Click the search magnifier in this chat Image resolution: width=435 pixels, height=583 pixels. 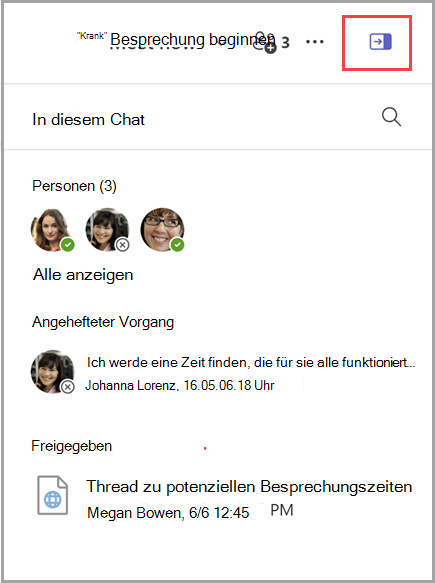392,117
